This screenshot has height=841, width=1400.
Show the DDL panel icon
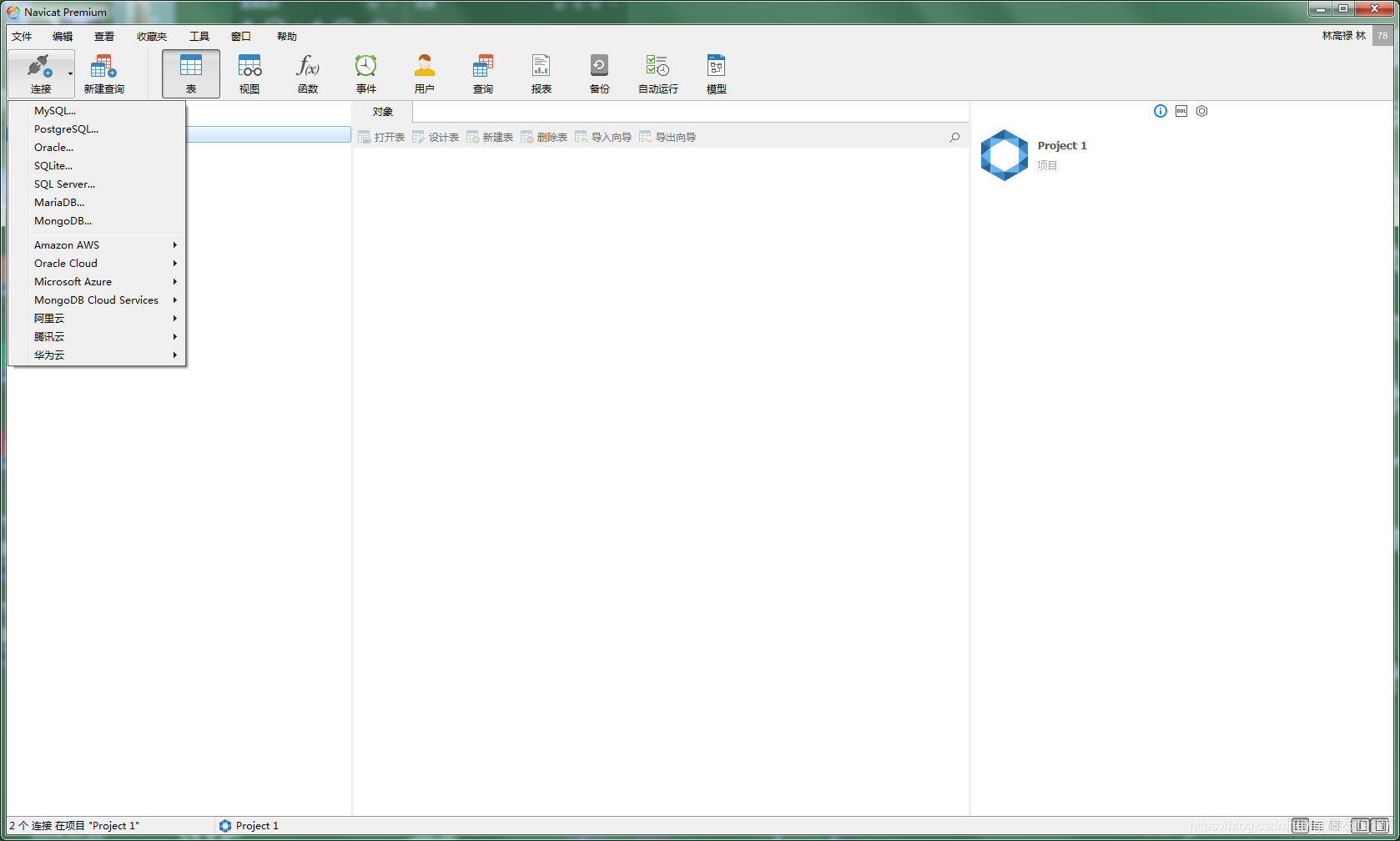click(x=1181, y=111)
